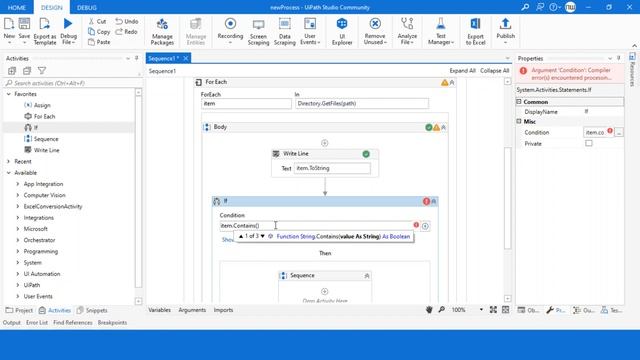Open the Breakpoints tab

tap(112, 322)
